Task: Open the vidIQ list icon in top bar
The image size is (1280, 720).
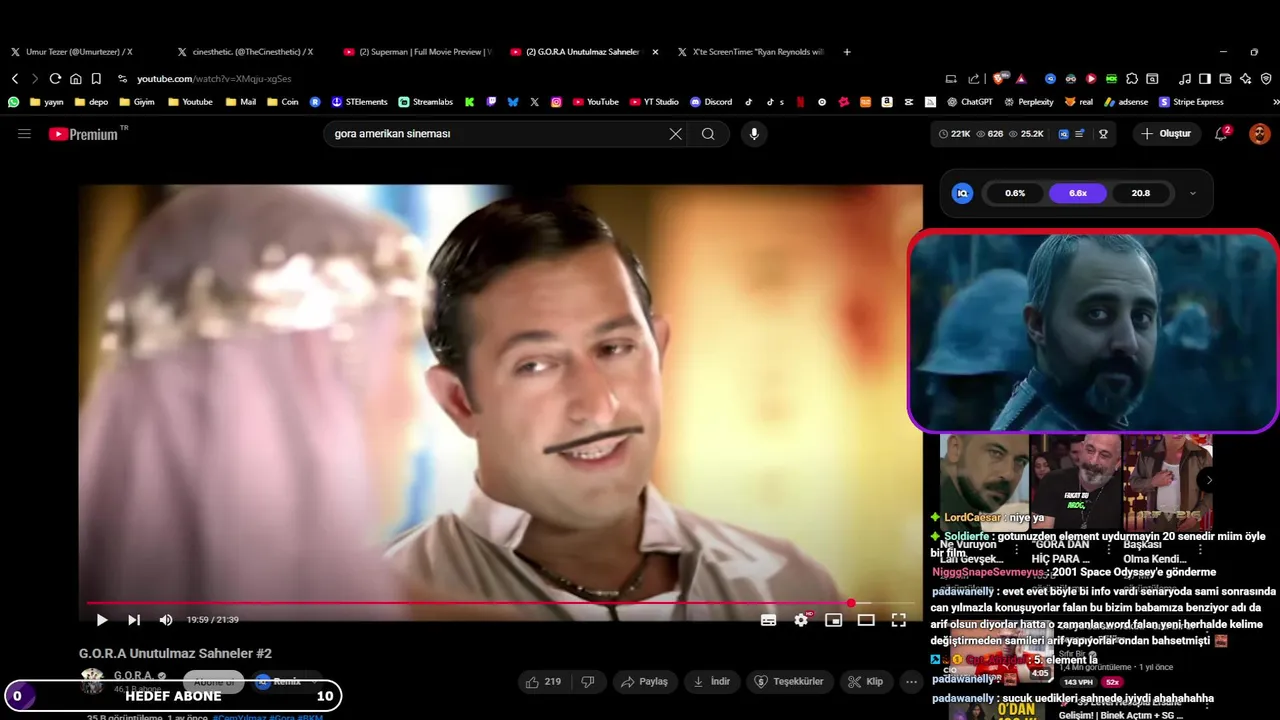Action: pos(1080,134)
